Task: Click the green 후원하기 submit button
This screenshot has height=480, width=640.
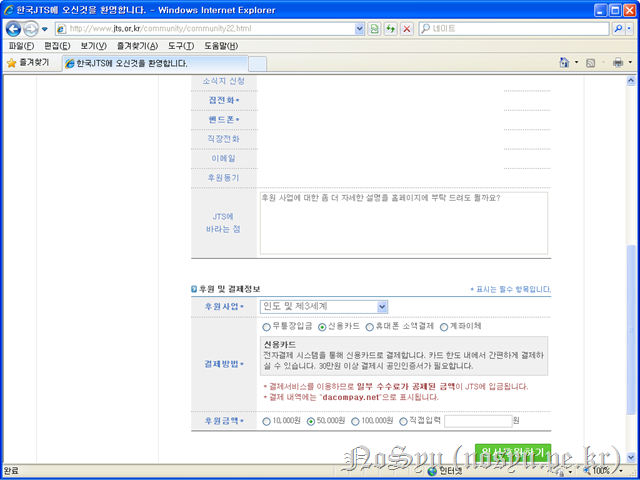Action: [x=511, y=452]
